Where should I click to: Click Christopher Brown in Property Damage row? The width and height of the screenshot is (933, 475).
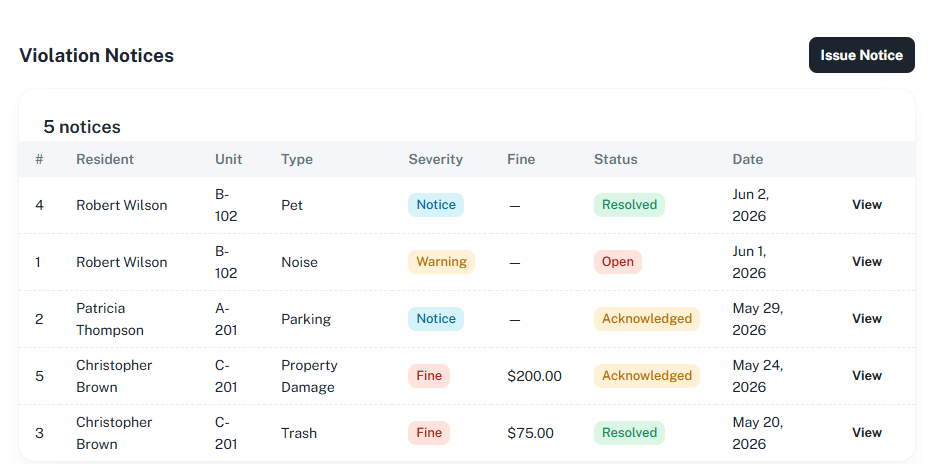click(114, 376)
